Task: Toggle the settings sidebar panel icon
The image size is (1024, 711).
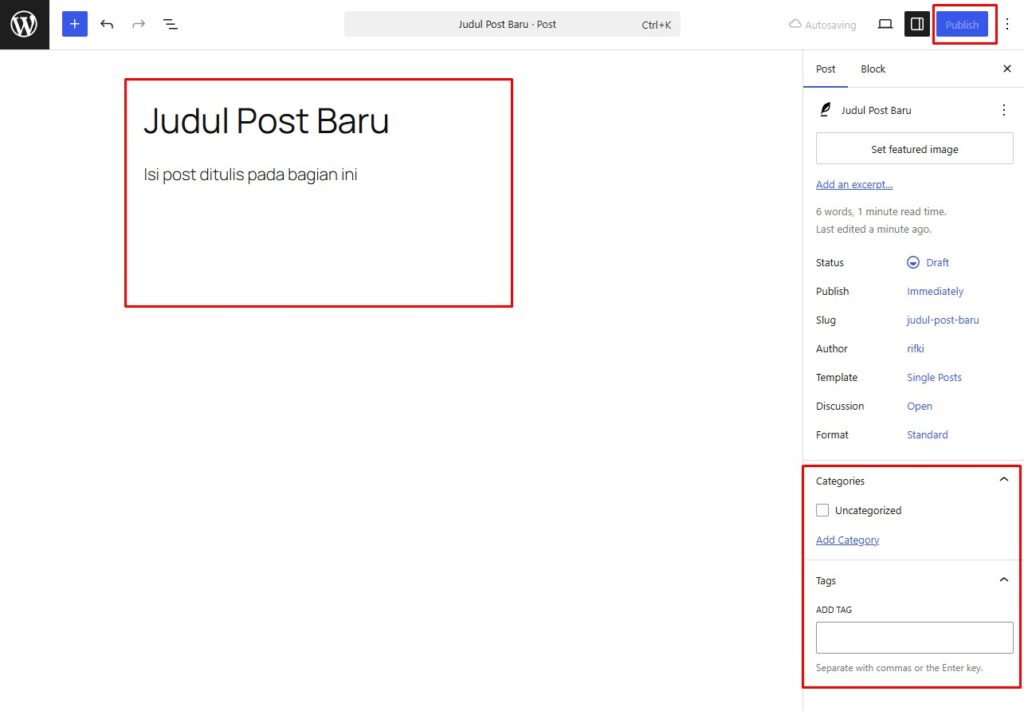Action: (x=917, y=24)
